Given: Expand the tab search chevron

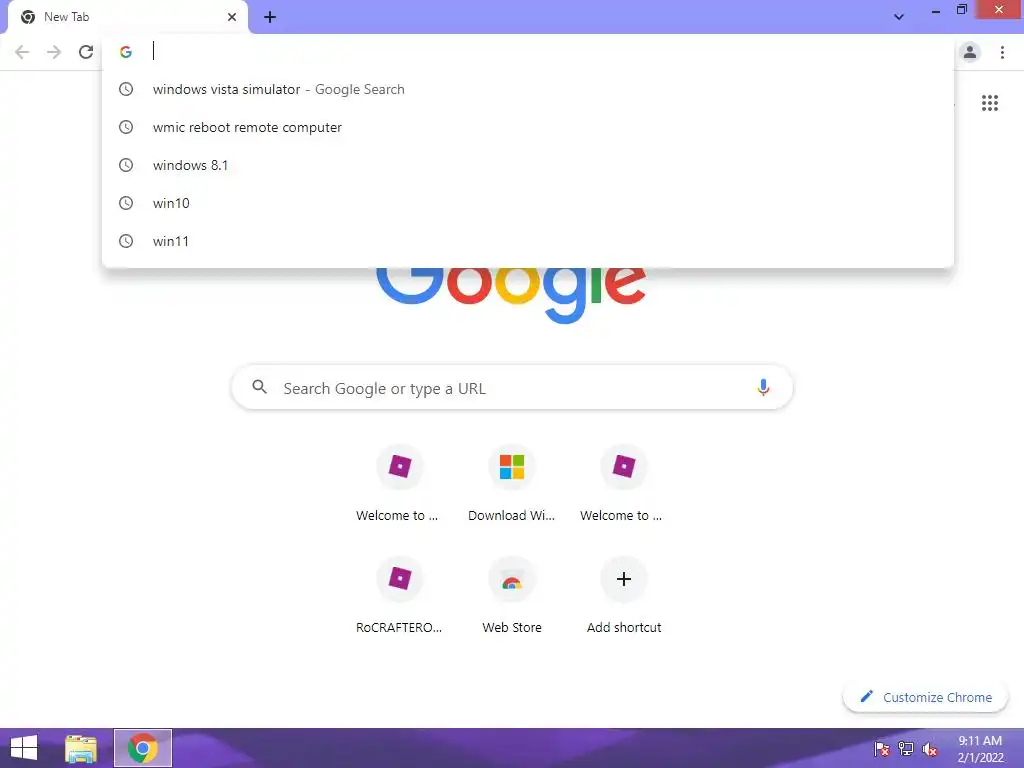Looking at the screenshot, I should pyautogui.click(x=899, y=17).
